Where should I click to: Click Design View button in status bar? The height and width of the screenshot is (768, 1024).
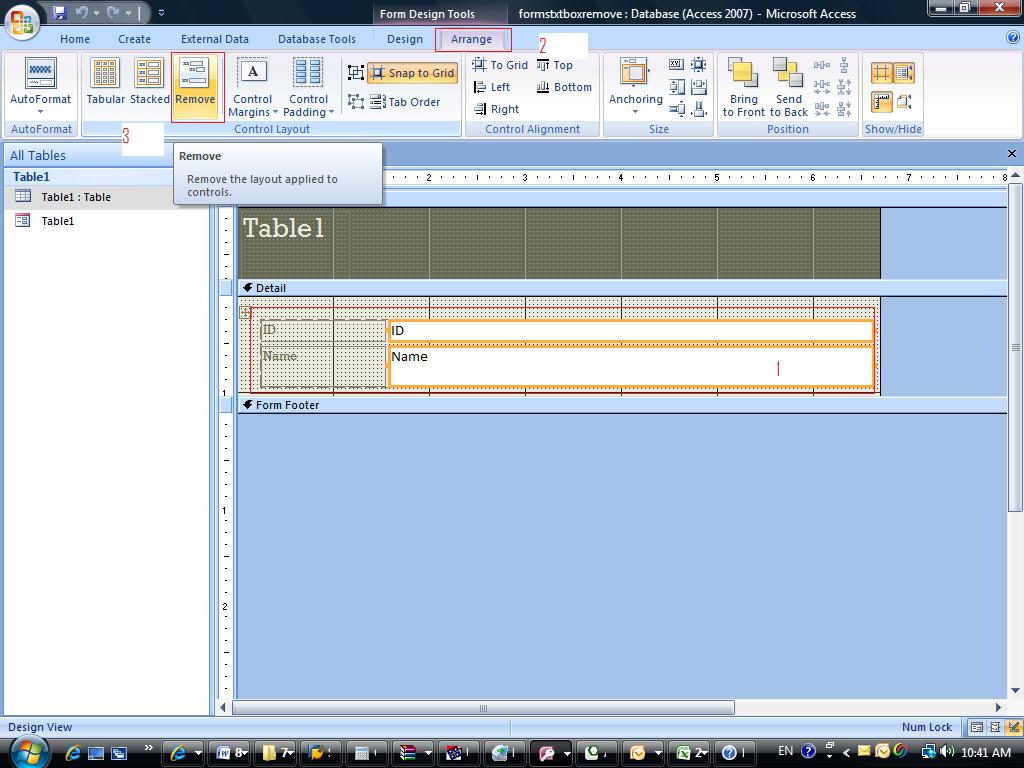(x=1014, y=727)
